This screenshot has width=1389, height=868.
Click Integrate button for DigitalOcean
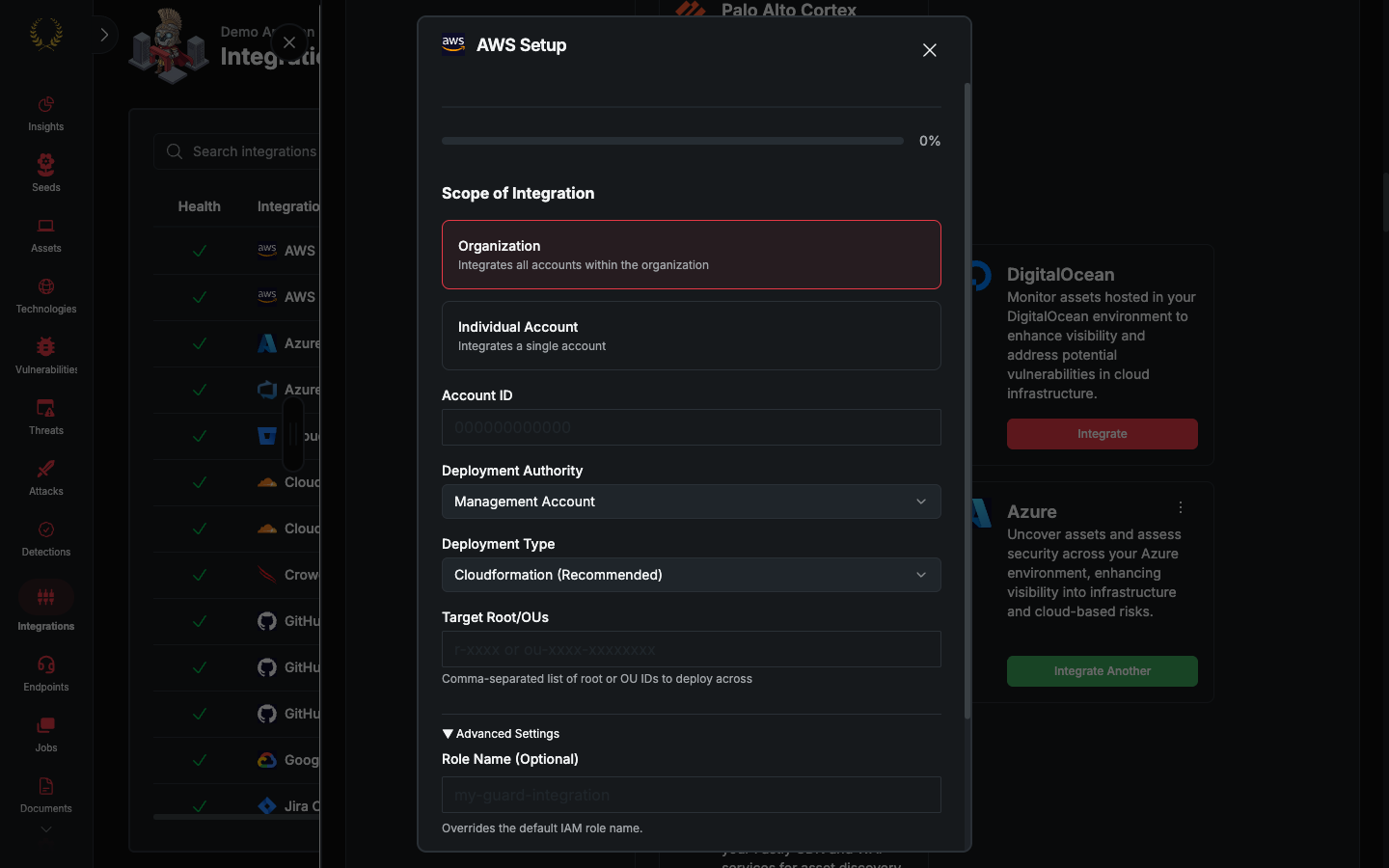pos(1102,434)
